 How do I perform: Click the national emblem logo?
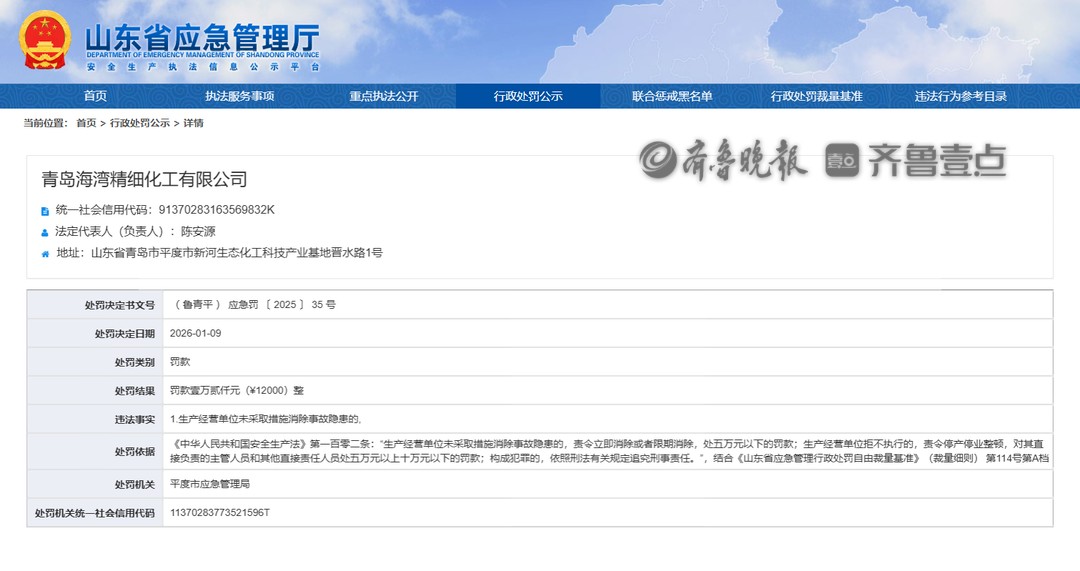(x=45, y=40)
